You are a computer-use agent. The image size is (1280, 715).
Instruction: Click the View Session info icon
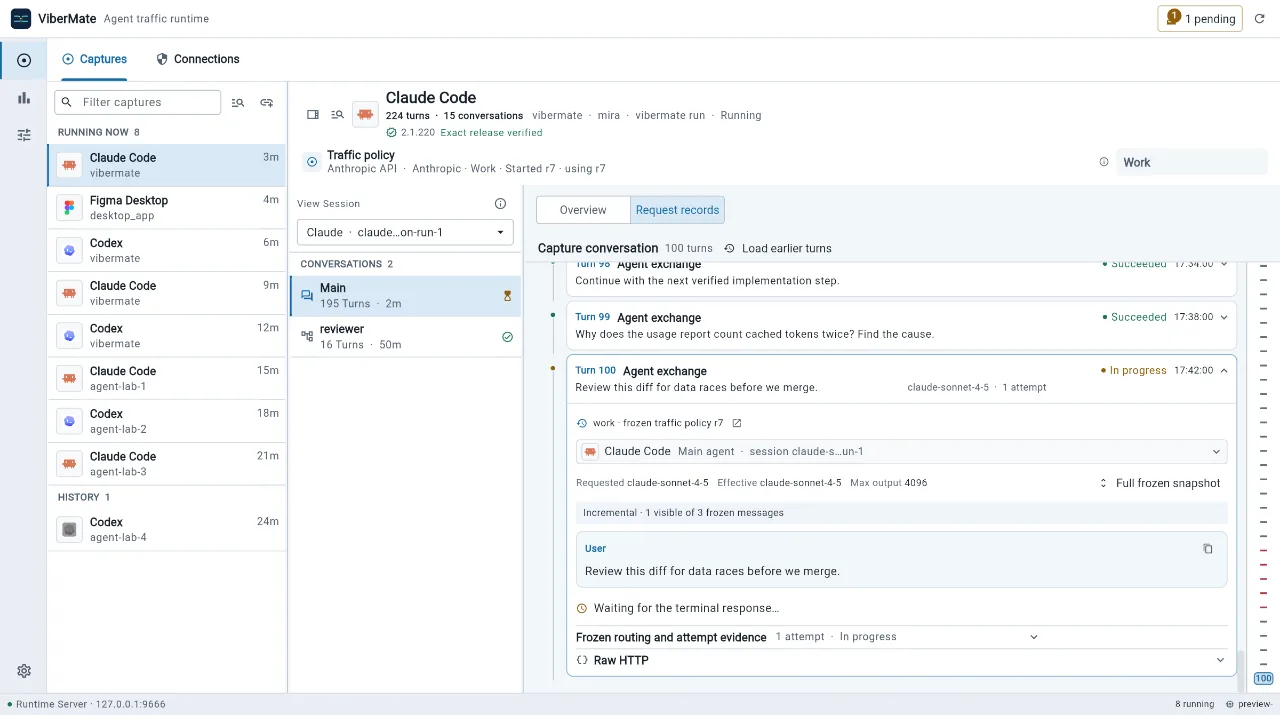[501, 204]
